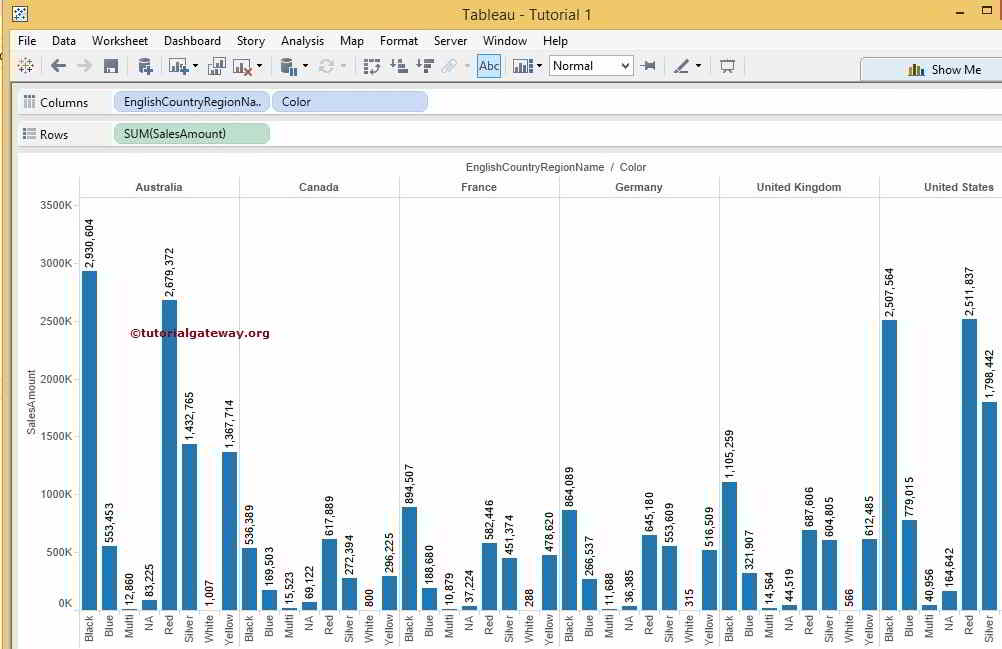The height and width of the screenshot is (649, 1002).
Task: Select the New Data Source icon
Action: tap(146, 68)
